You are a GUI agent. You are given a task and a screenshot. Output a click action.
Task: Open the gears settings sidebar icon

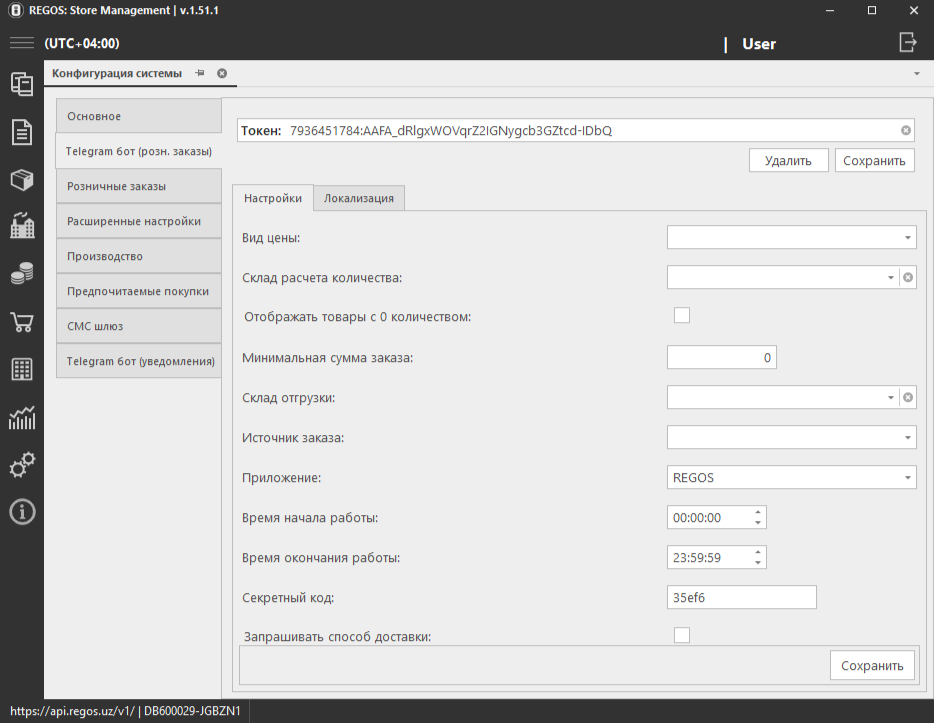click(x=21, y=465)
